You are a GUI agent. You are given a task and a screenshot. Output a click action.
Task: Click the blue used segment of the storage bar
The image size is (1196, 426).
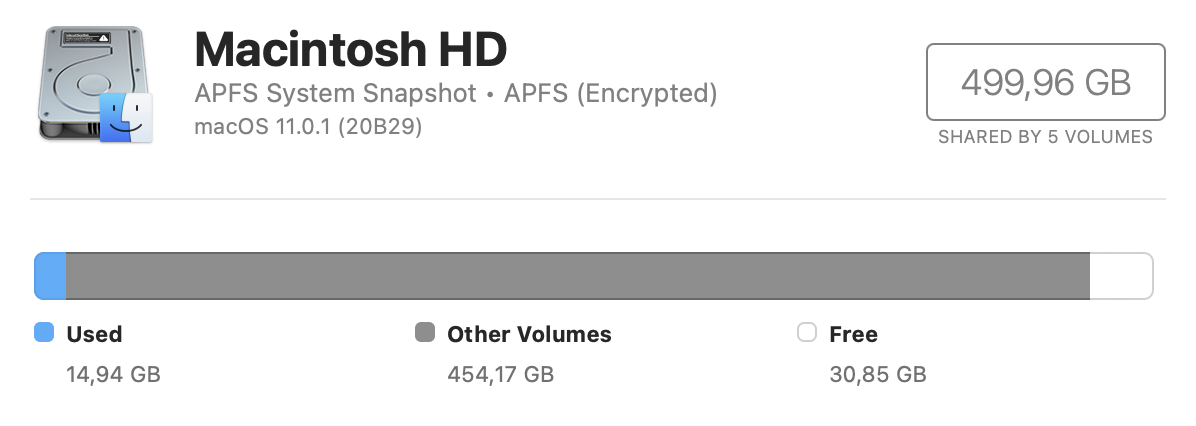pos(50,276)
